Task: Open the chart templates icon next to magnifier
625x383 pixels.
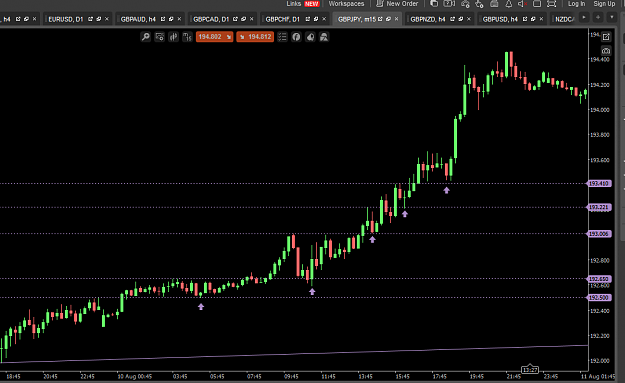Action: click(x=159, y=37)
